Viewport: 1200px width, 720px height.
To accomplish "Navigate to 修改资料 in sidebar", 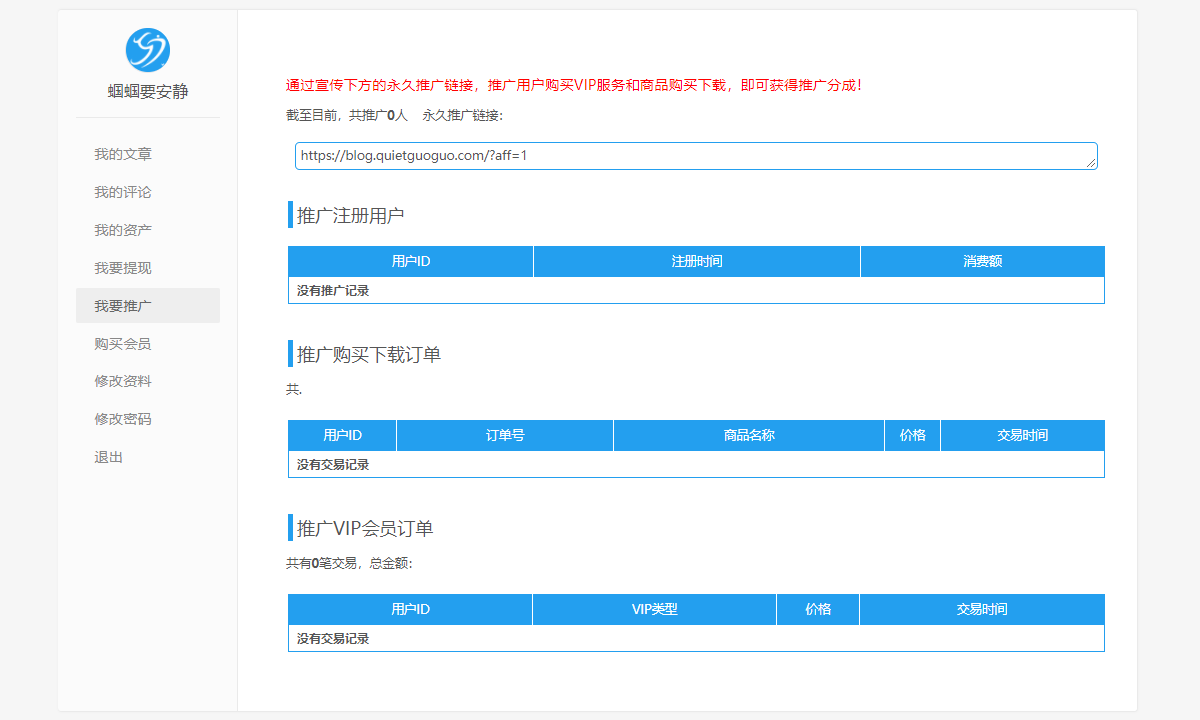I will coord(123,381).
